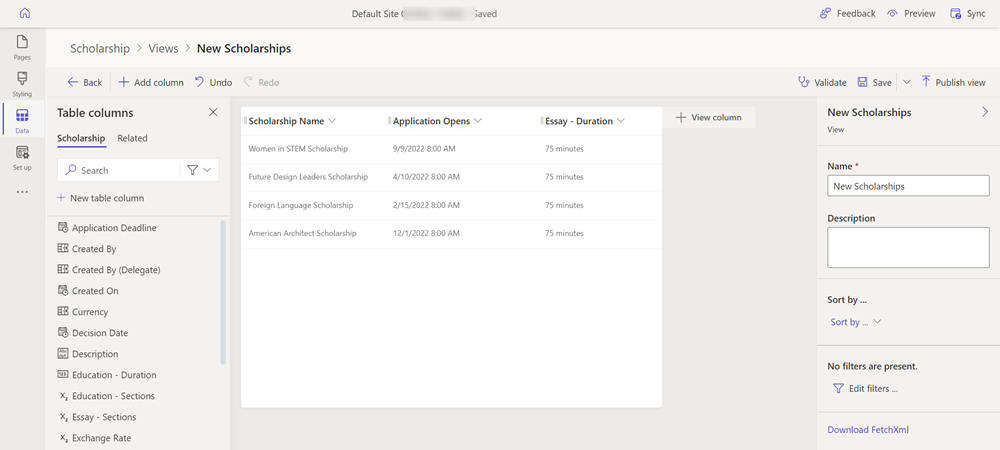Viewport: 1000px width, 450px height.
Task: Click the view Name input field
Action: 908,186
